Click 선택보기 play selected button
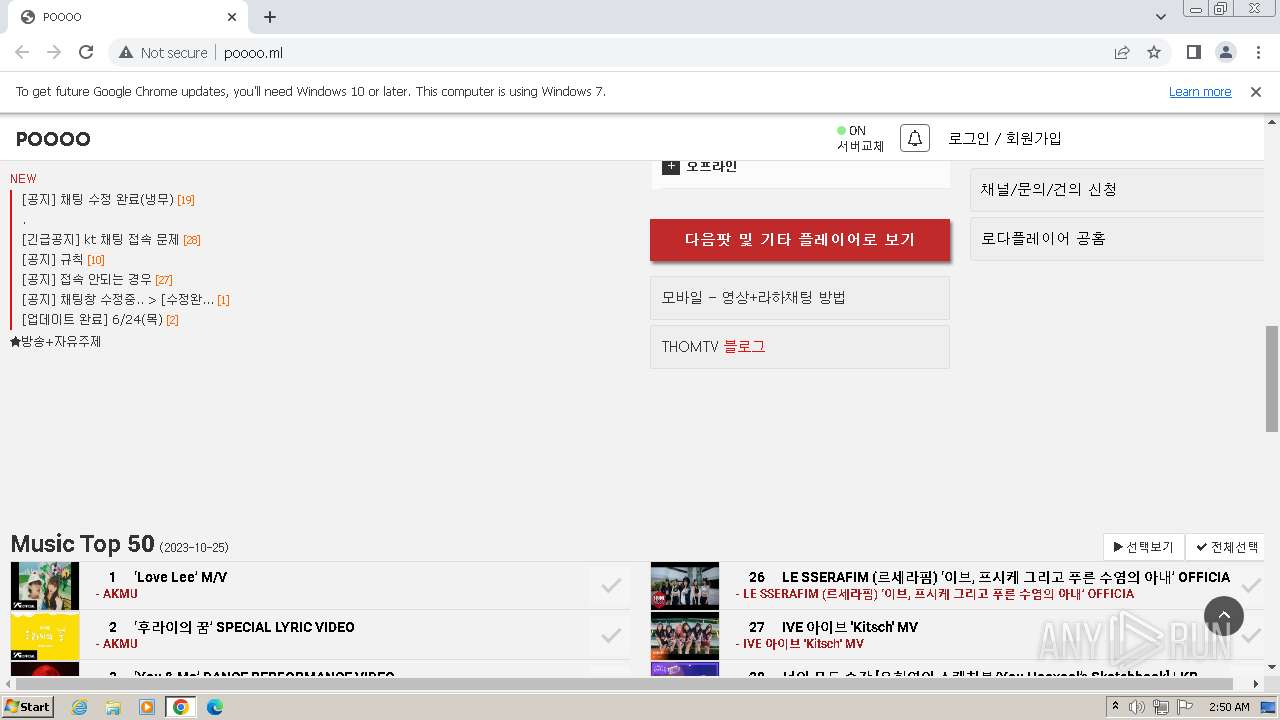1280x720 pixels. click(1144, 547)
